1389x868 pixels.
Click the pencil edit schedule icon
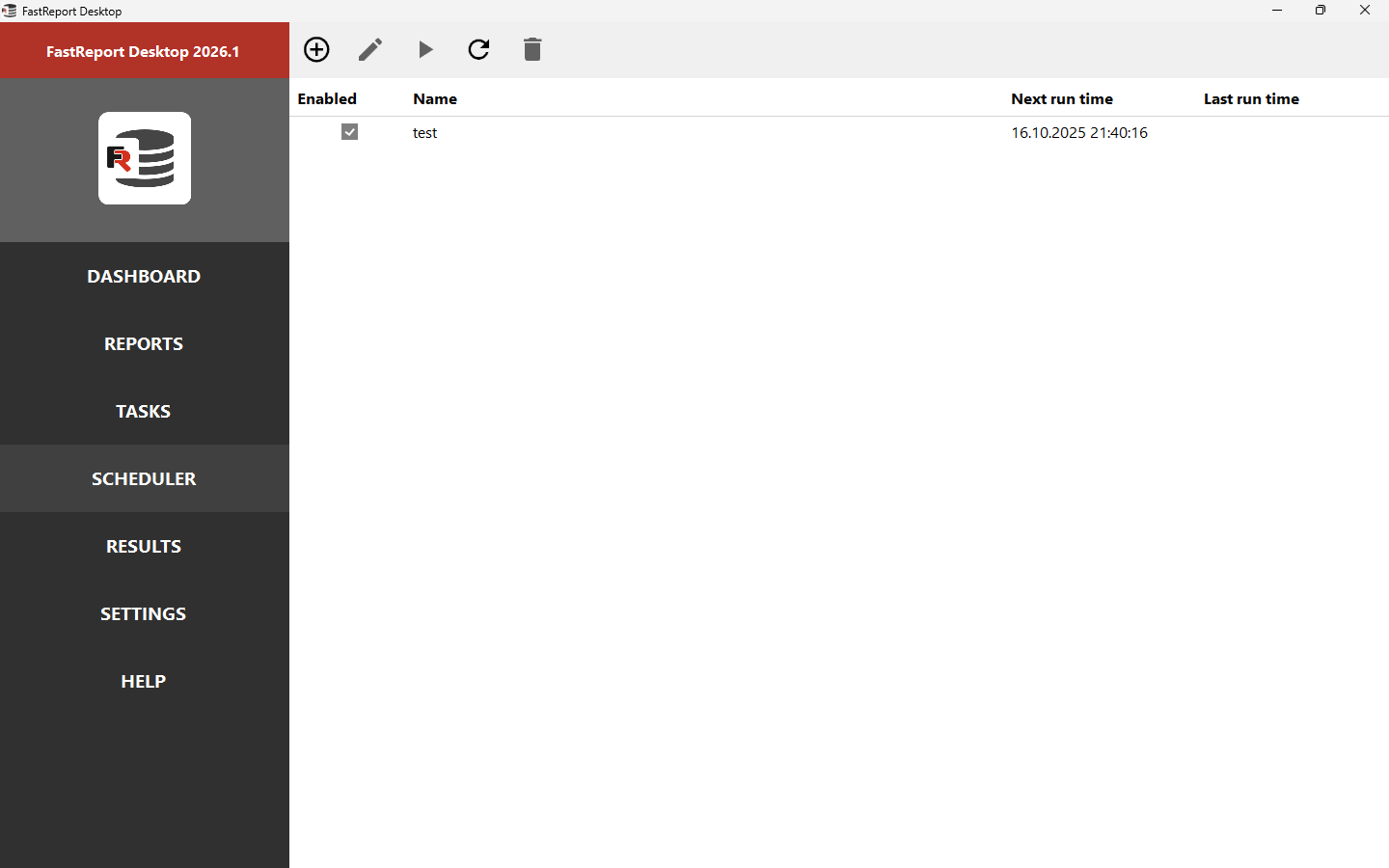tap(370, 49)
